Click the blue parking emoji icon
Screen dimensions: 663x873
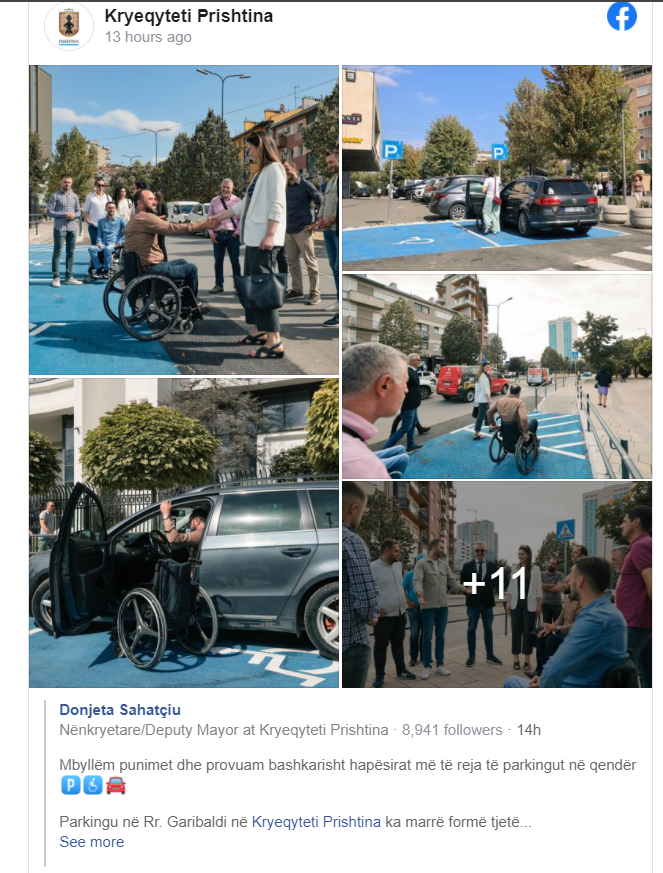pos(70,786)
